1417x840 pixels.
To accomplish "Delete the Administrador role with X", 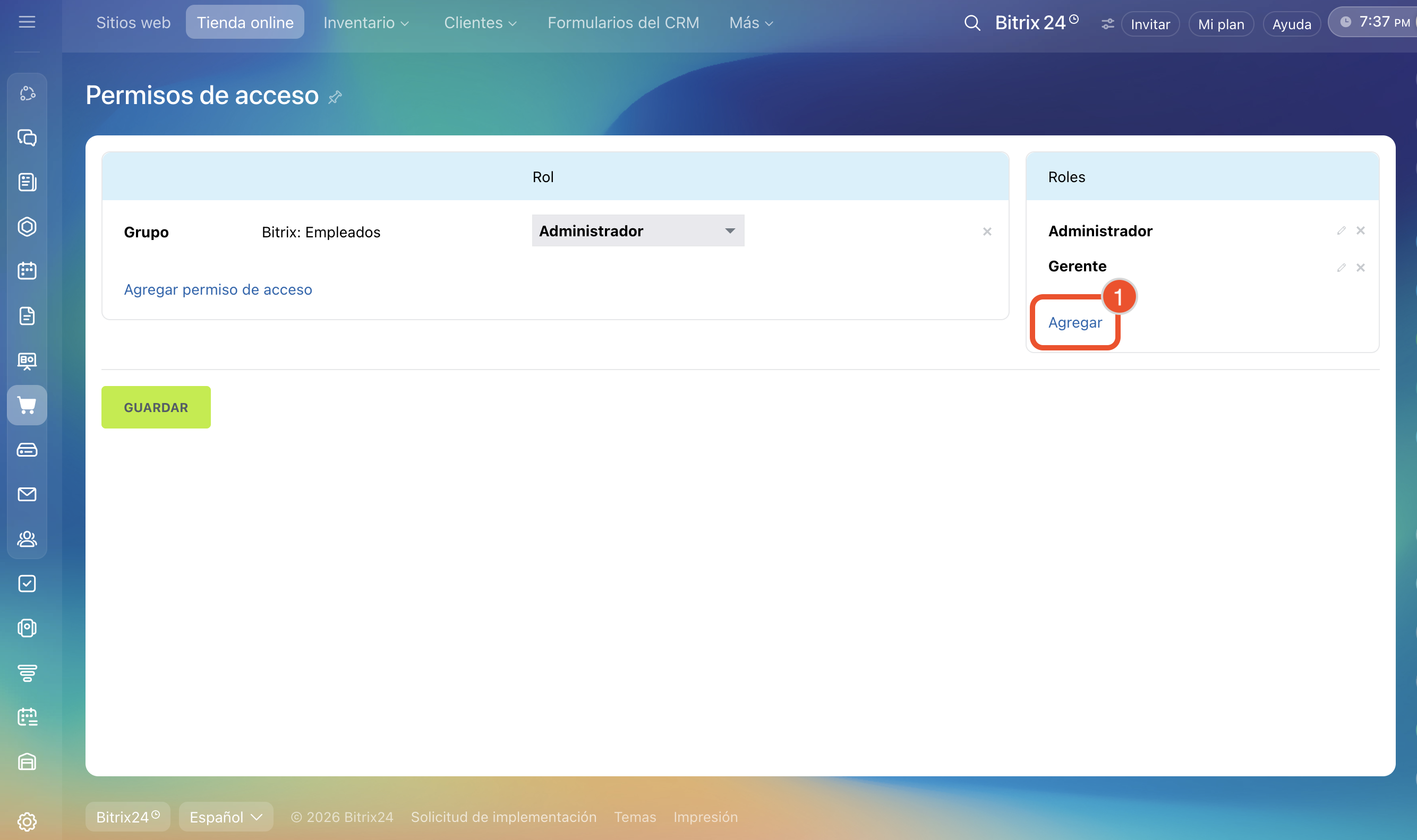I will [x=1360, y=230].
